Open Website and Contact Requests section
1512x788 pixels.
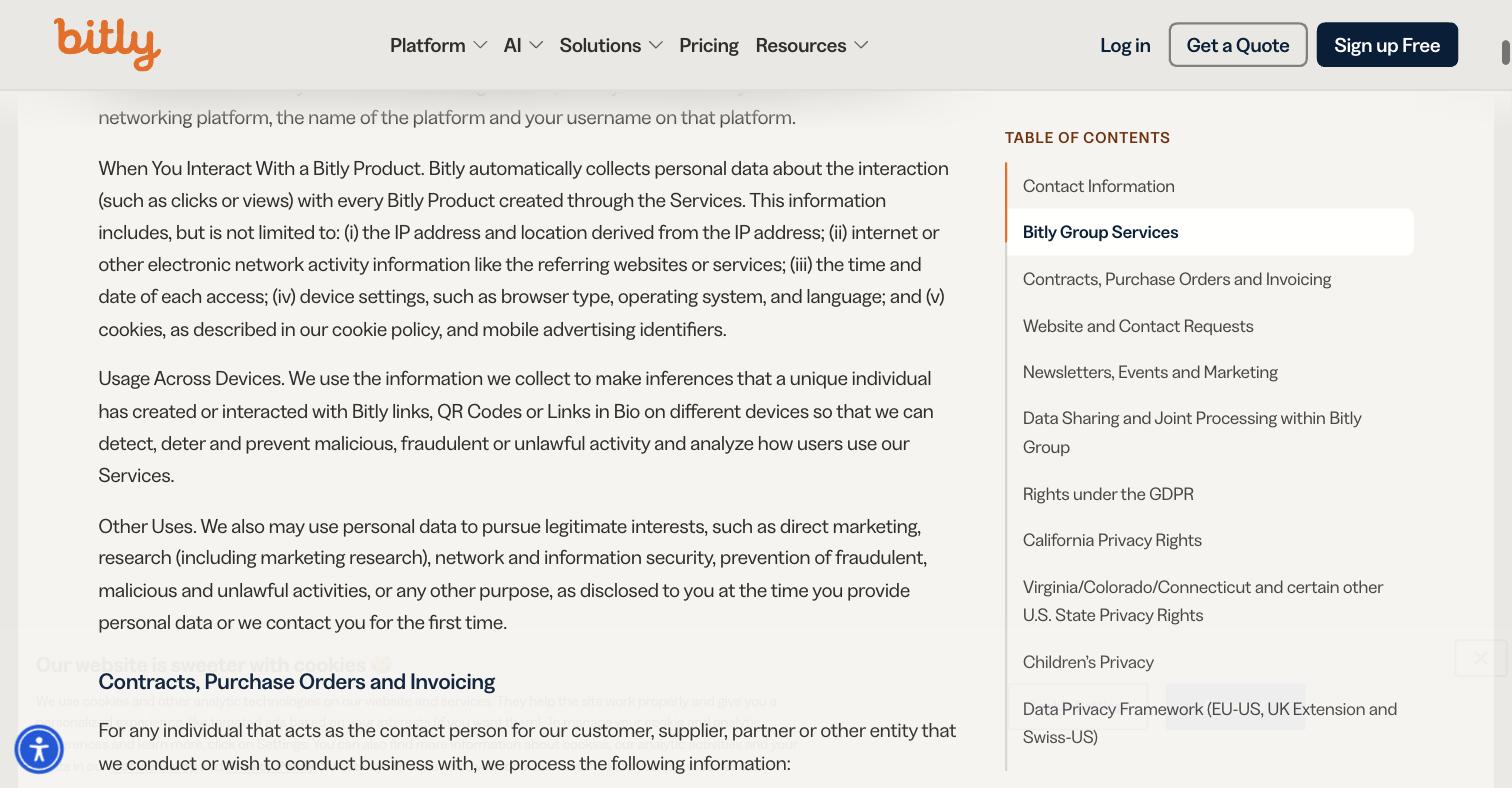tap(1137, 326)
